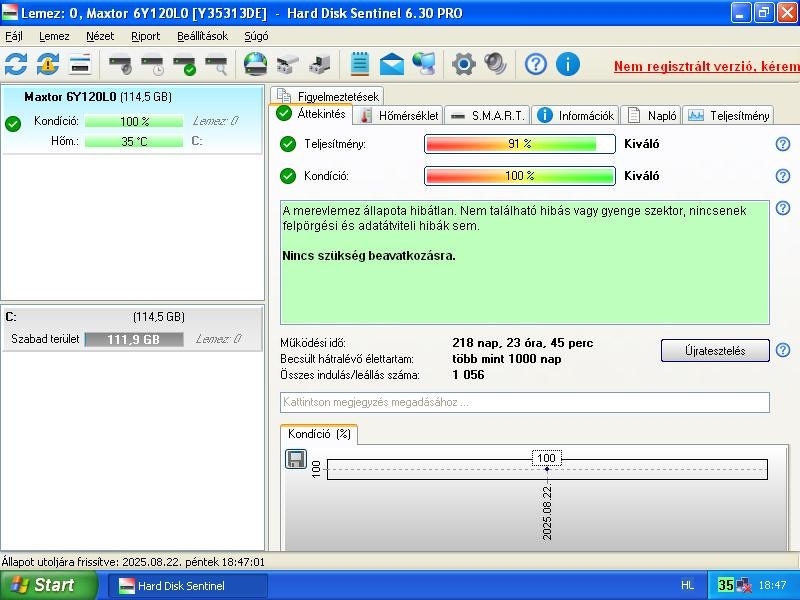Click the floppy save icon on chart
The height and width of the screenshot is (600, 800).
pyautogui.click(x=295, y=459)
